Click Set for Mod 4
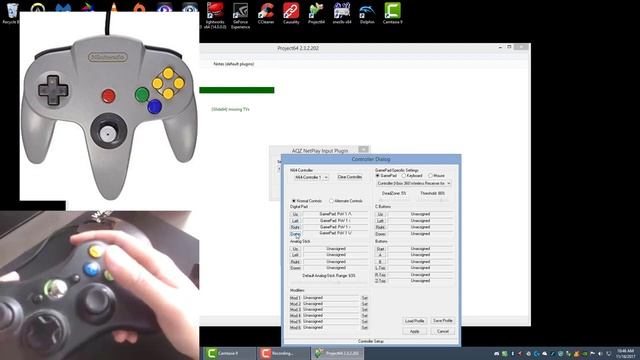 364,316
